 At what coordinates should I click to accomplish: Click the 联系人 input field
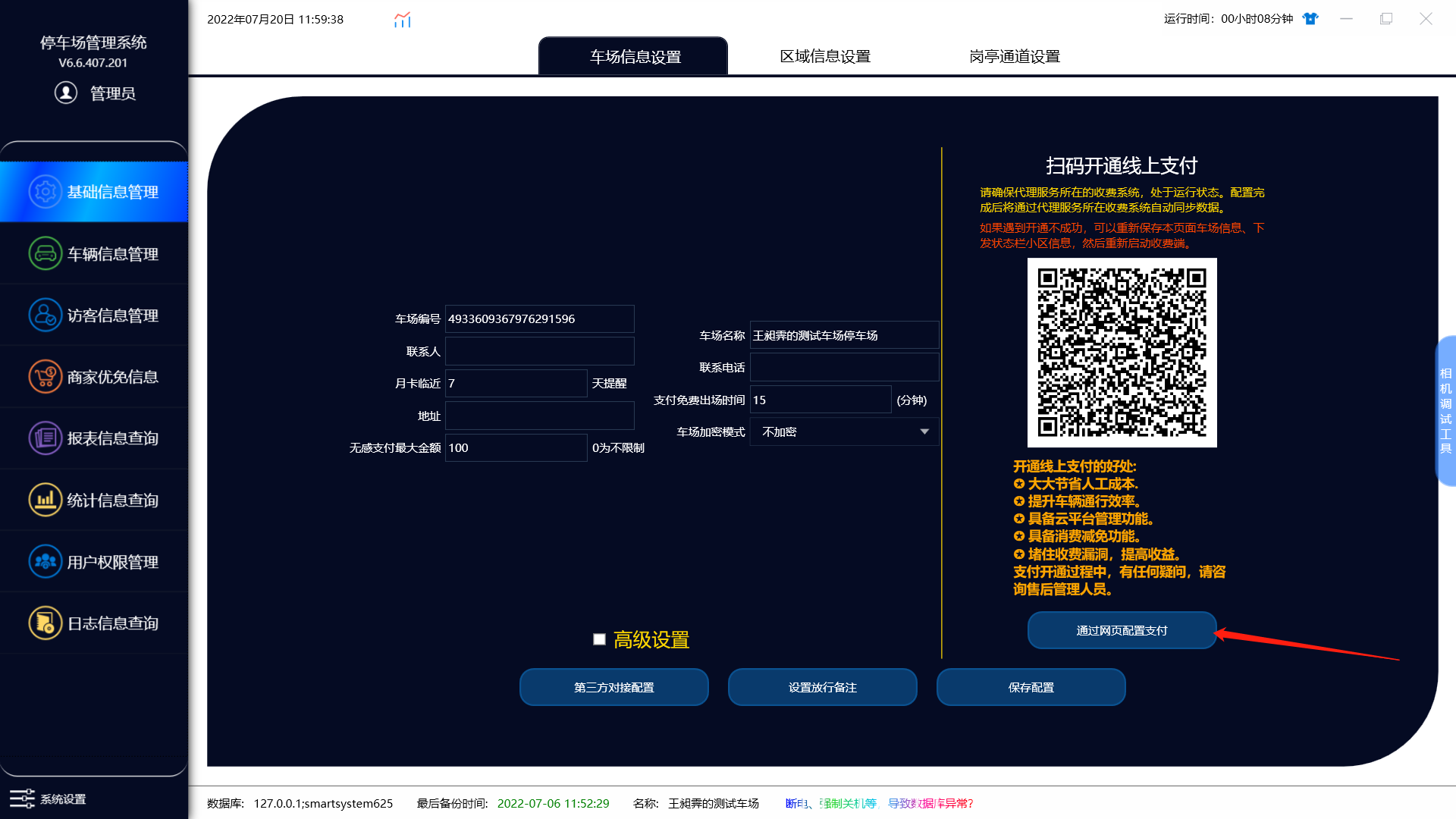pos(539,351)
